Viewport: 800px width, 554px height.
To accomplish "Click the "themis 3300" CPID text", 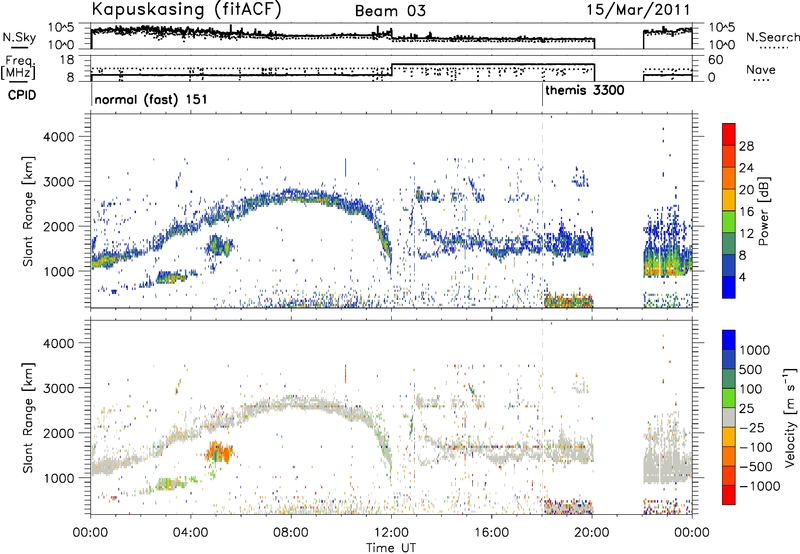I will point(585,91).
